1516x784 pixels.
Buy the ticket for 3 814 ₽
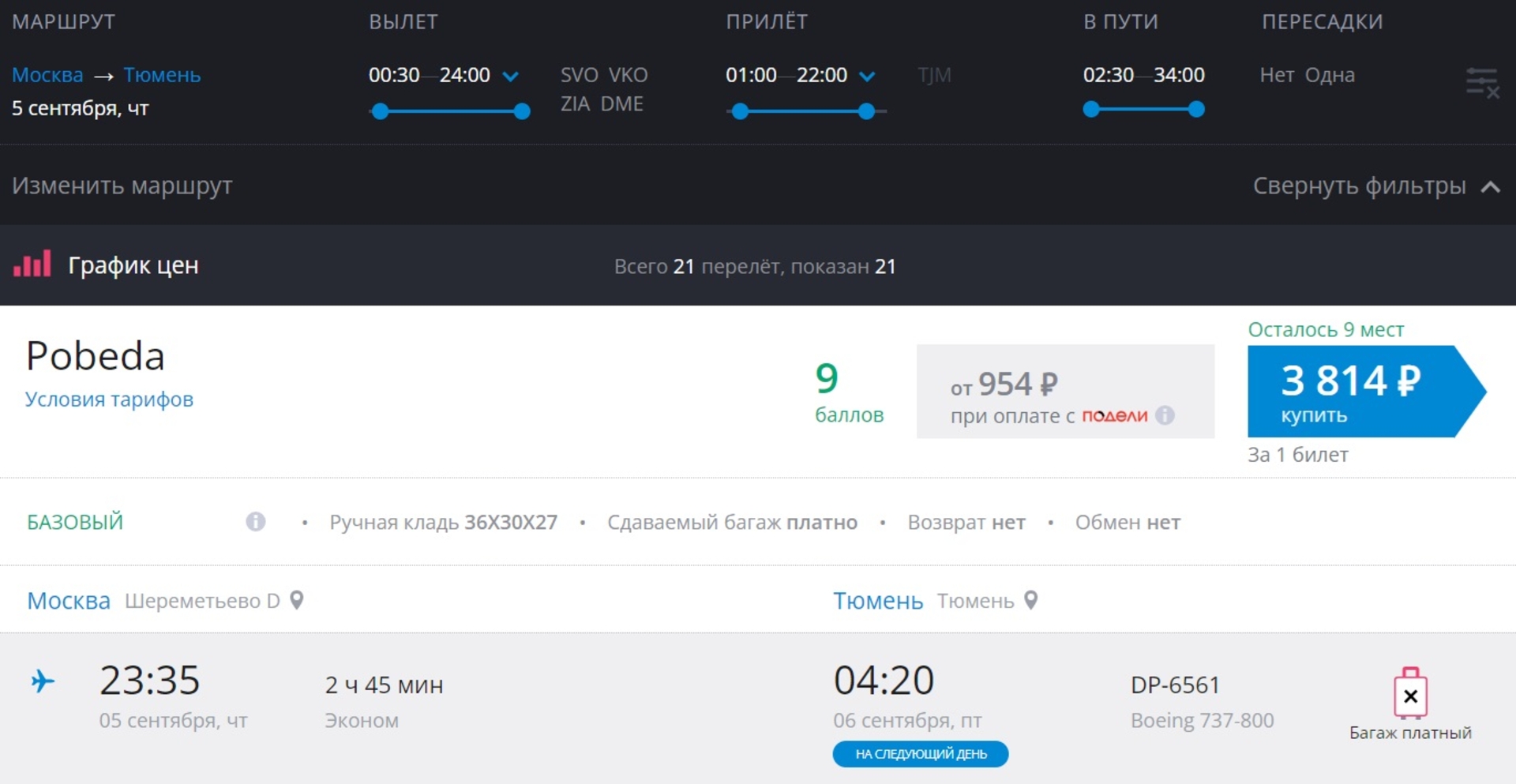click(x=1353, y=391)
